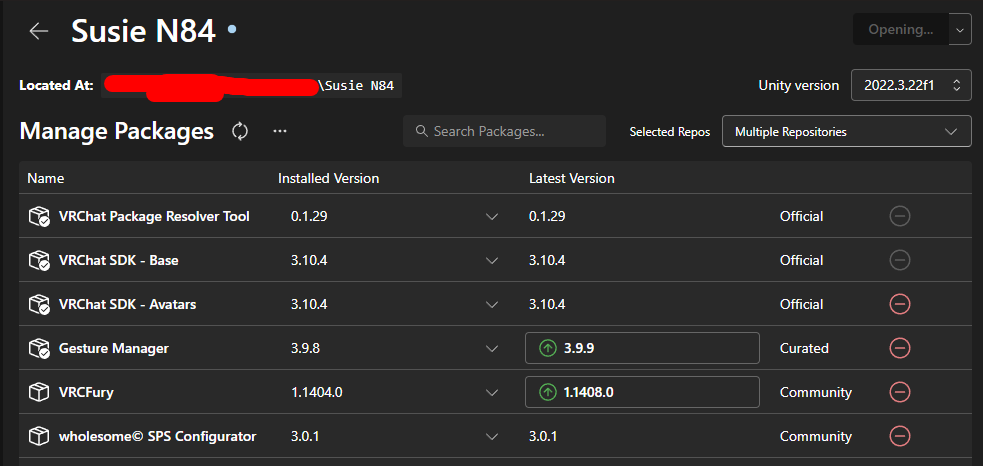Screen dimensions: 983x466
Task: Remove the VRCFury package
Action: pyautogui.click(x=900, y=392)
